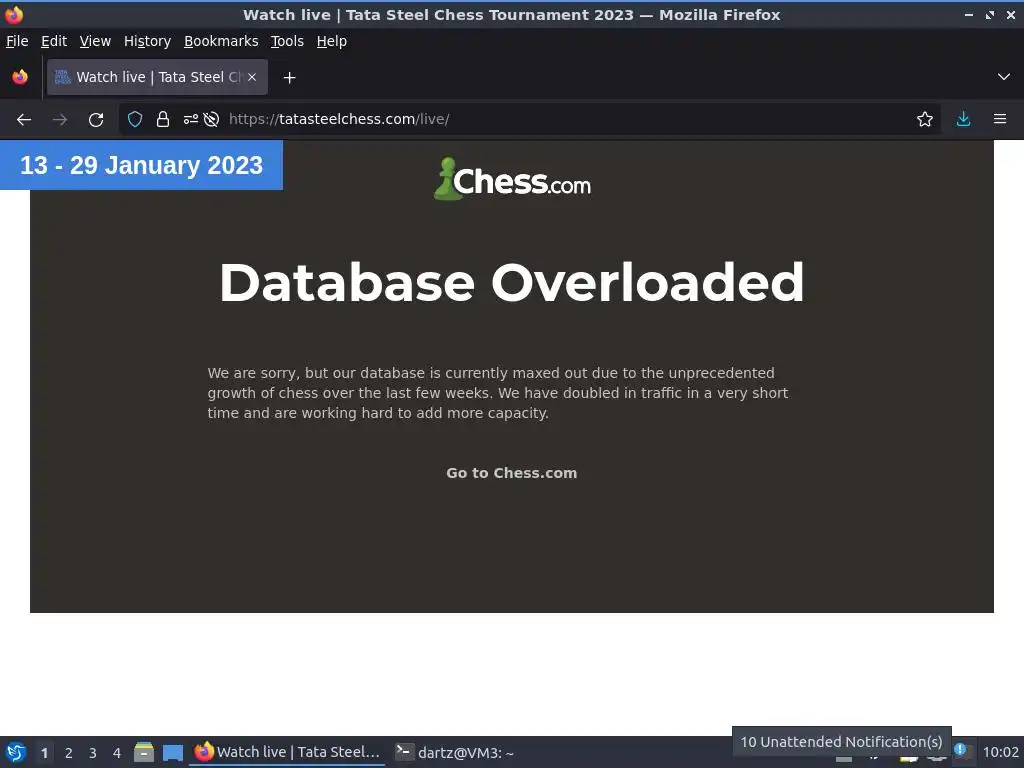Image resolution: width=1024 pixels, height=768 pixels.
Task: Open the Edit menu
Action: click(x=54, y=41)
